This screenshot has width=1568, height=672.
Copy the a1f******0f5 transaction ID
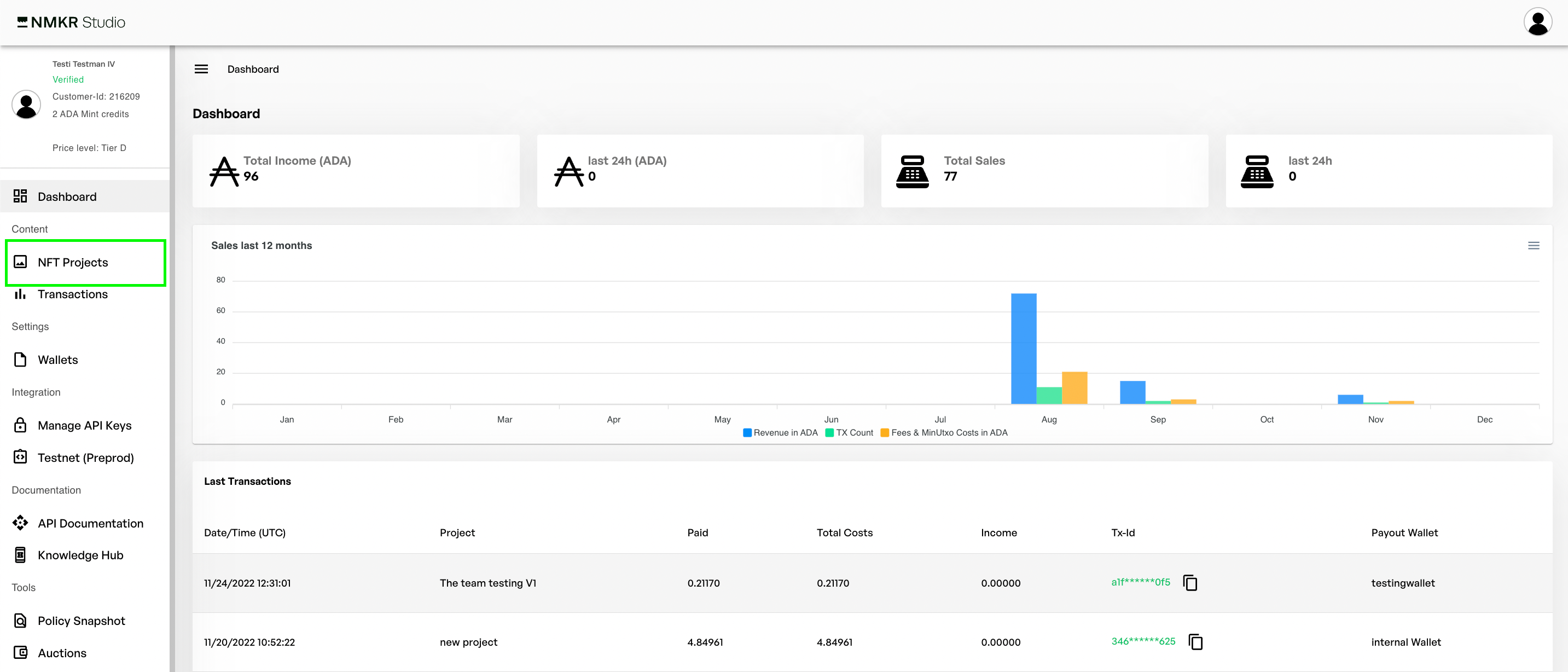click(1190, 582)
